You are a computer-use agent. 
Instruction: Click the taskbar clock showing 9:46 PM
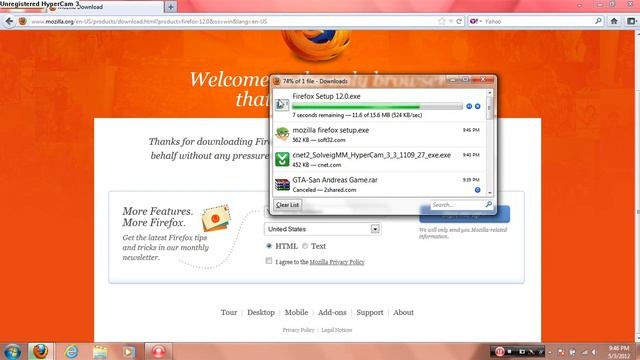[x=619, y=352]
